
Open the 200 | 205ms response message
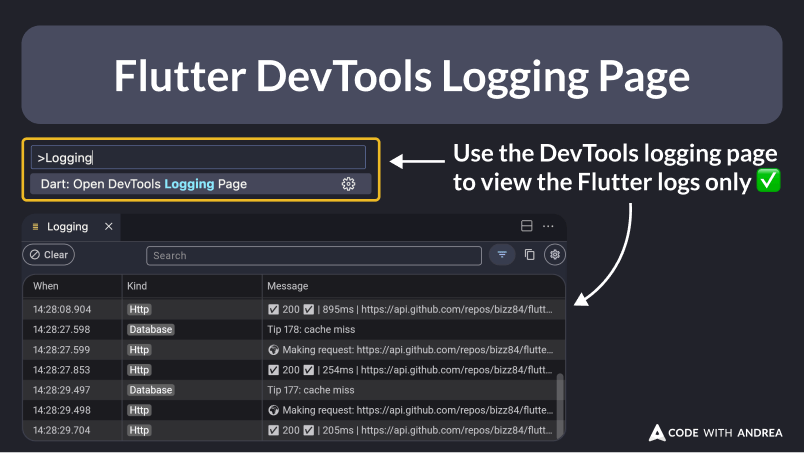click(410, 430)
